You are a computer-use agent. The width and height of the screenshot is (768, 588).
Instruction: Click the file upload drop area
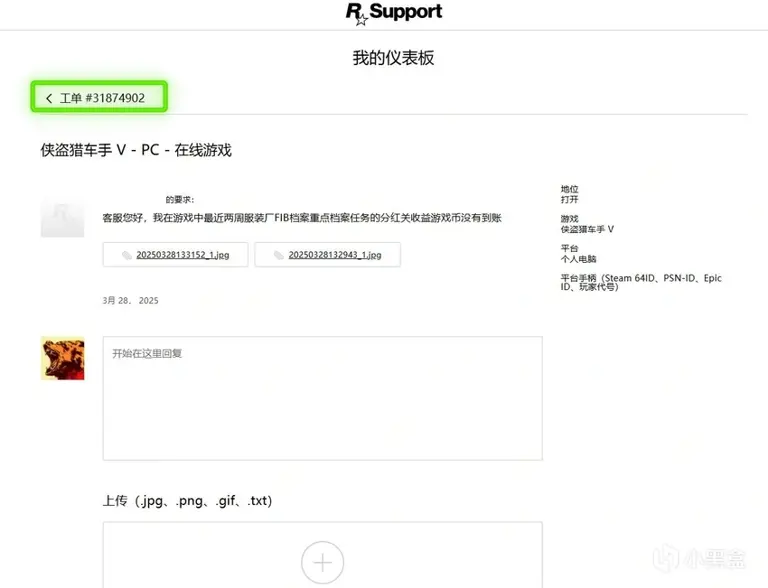click(x=323, y=555)
